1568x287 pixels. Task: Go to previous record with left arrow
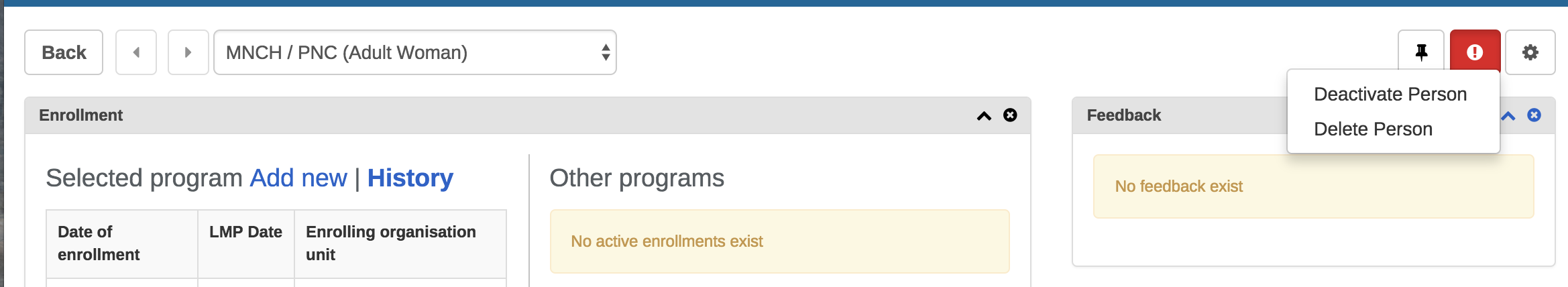(x=136, y=52)
